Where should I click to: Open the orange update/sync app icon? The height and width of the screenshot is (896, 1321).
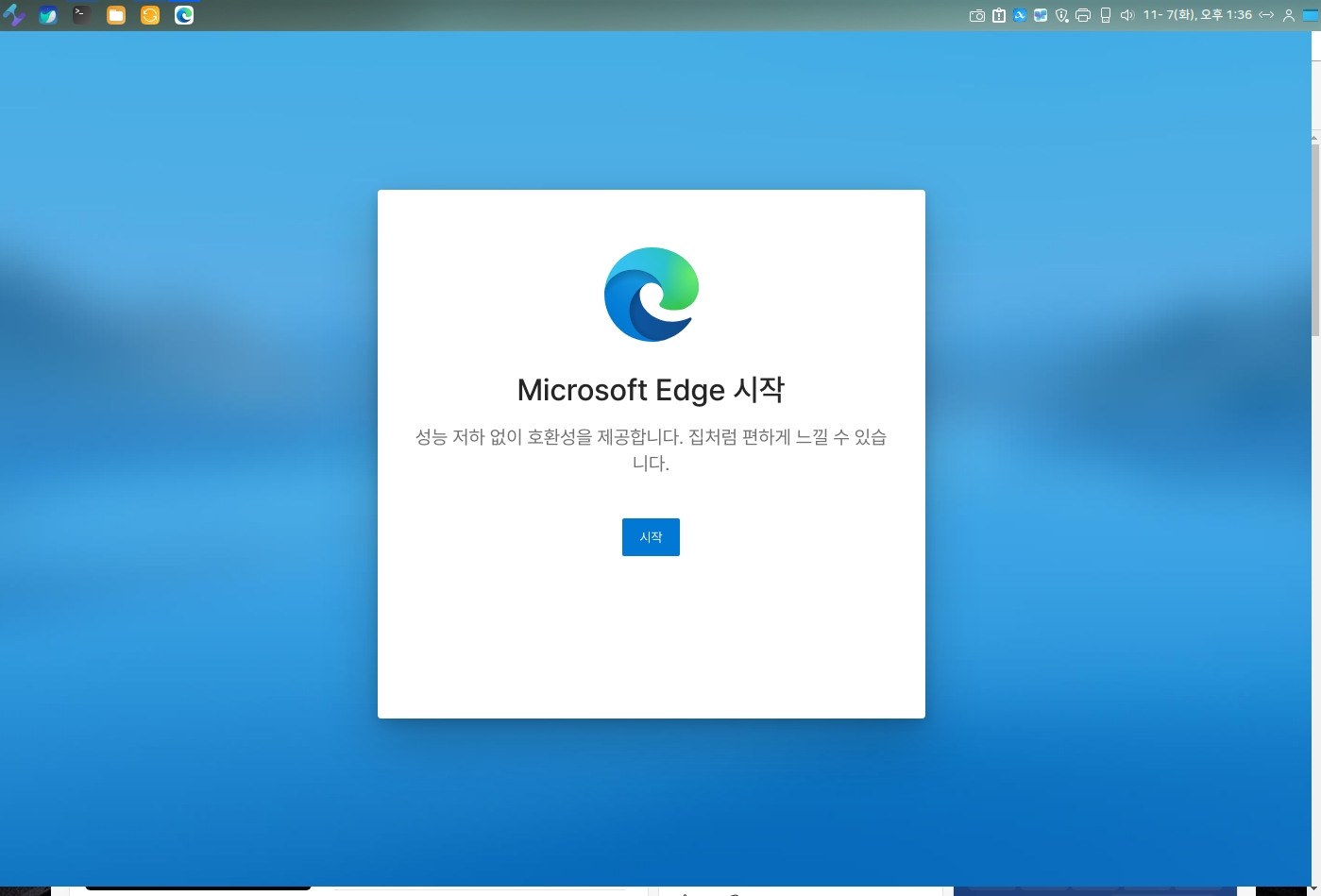(x=150, y=15)
